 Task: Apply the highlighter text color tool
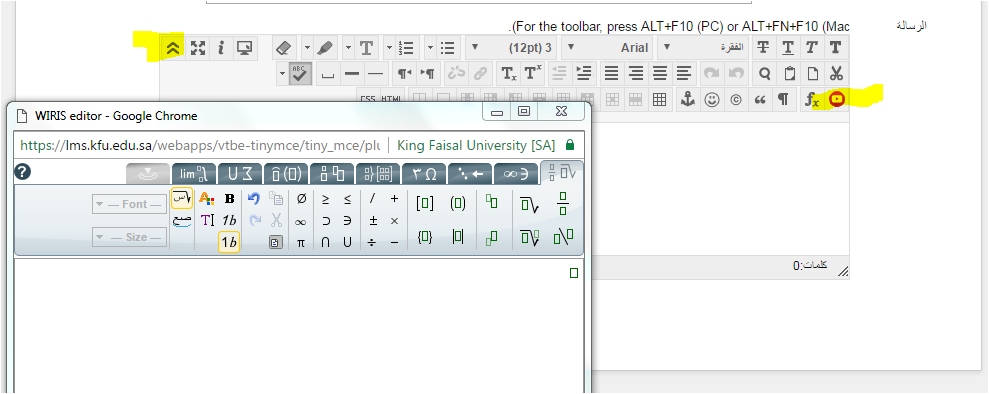pyautogui.click(x=325, y=48)
